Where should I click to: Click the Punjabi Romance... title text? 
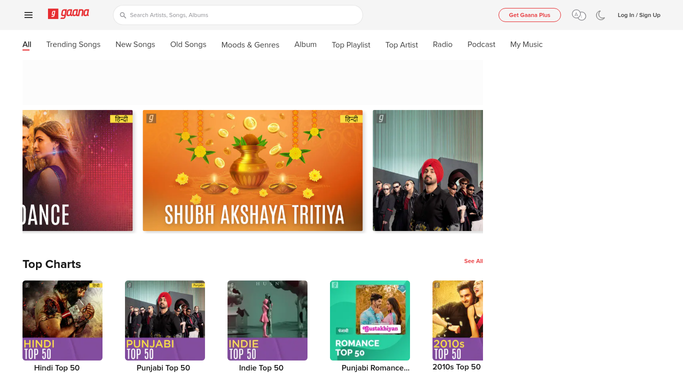point(375,368)
